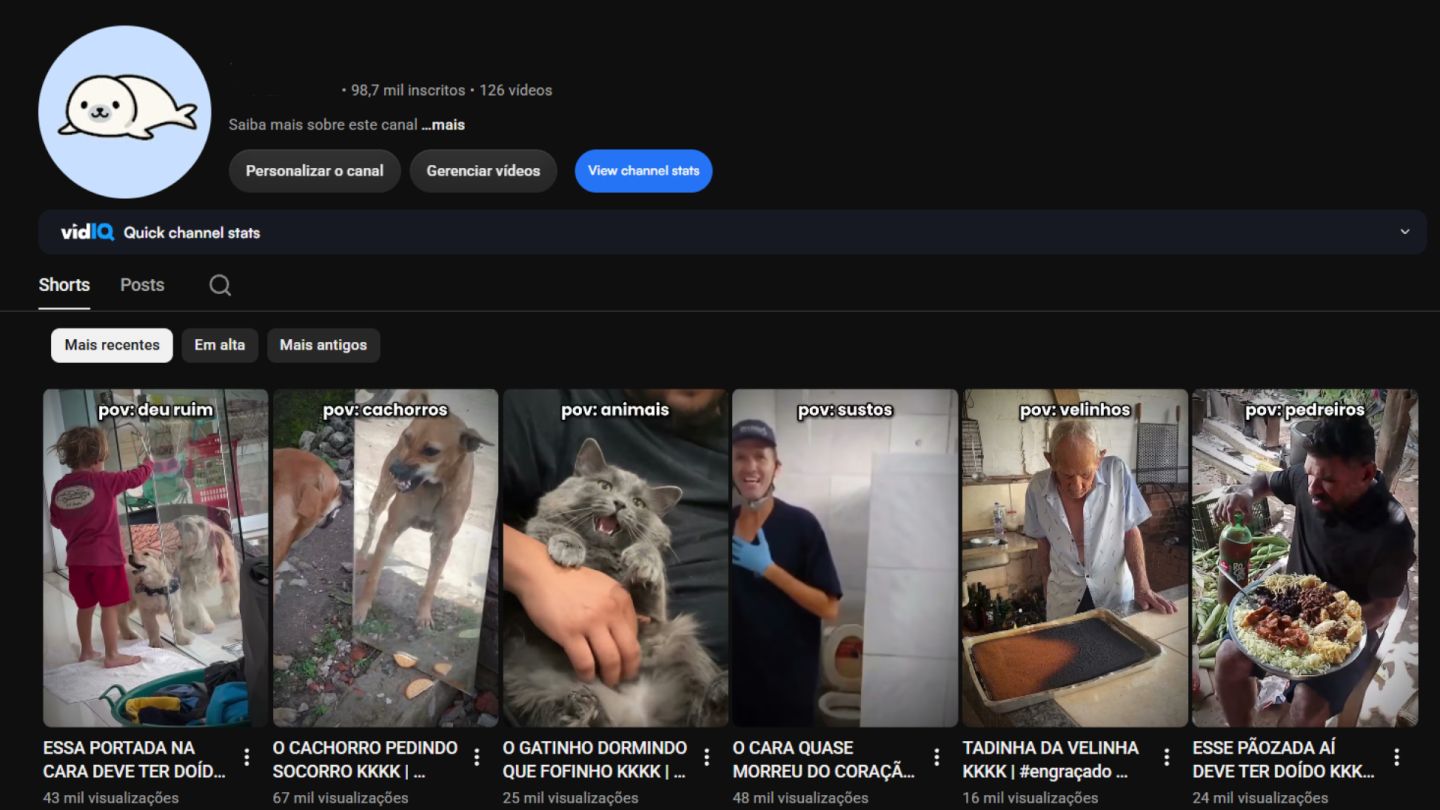The width and height of the screenshot is (1440, 810).
Task: Click the O GATINHO DORMINDO title
Action: [x=595, y=759]
